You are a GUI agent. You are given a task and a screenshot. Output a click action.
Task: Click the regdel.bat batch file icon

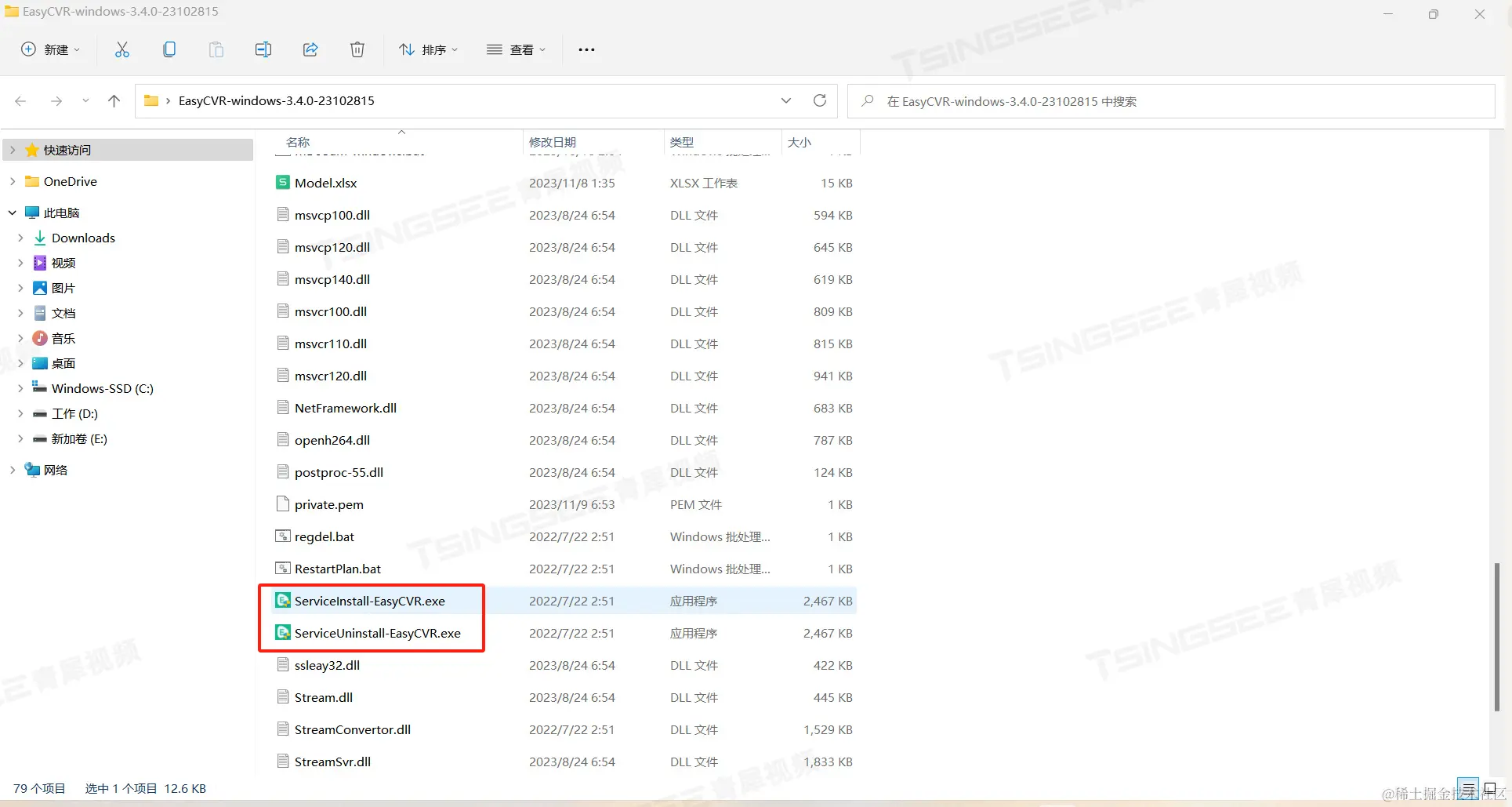(x=283, y=536)
